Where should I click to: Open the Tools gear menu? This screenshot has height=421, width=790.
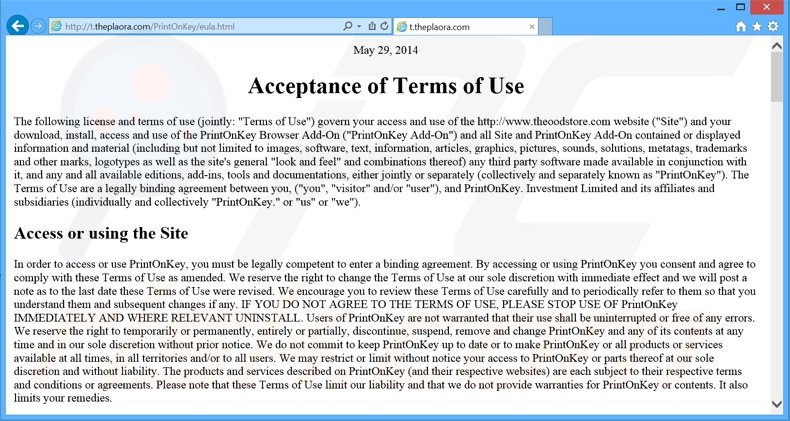coord(773,27)
